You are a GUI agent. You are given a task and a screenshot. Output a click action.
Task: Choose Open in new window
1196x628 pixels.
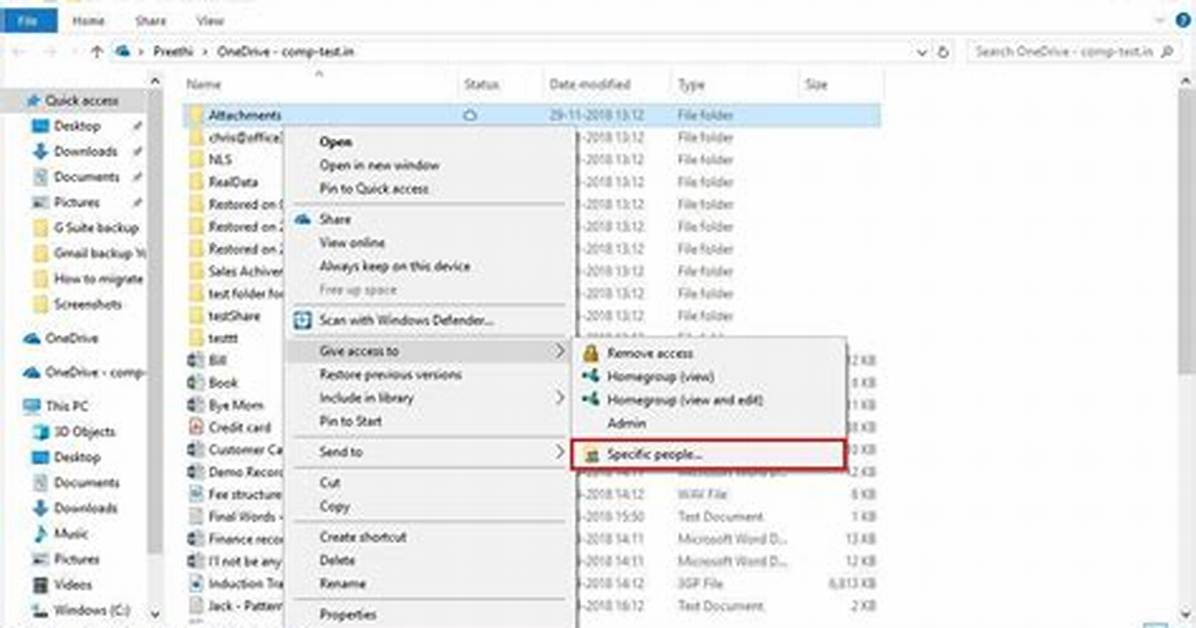point(379,165)
